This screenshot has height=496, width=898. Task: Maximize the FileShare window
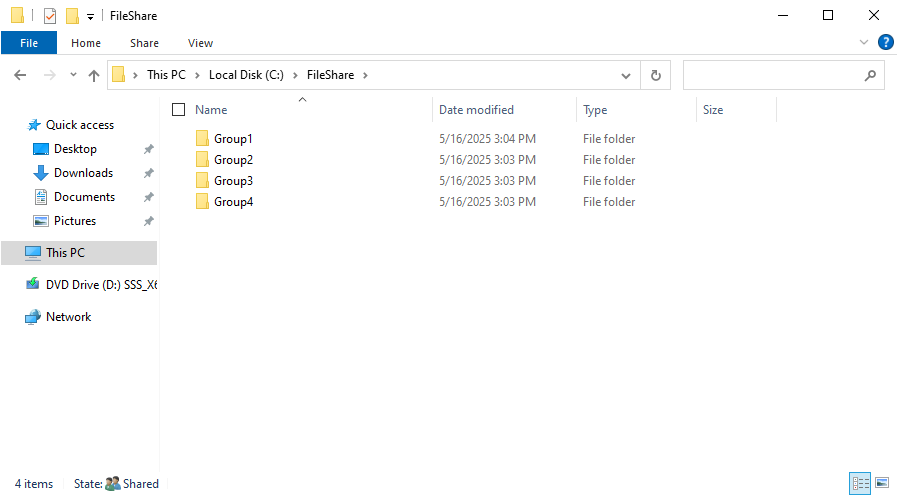click(828, 15)
